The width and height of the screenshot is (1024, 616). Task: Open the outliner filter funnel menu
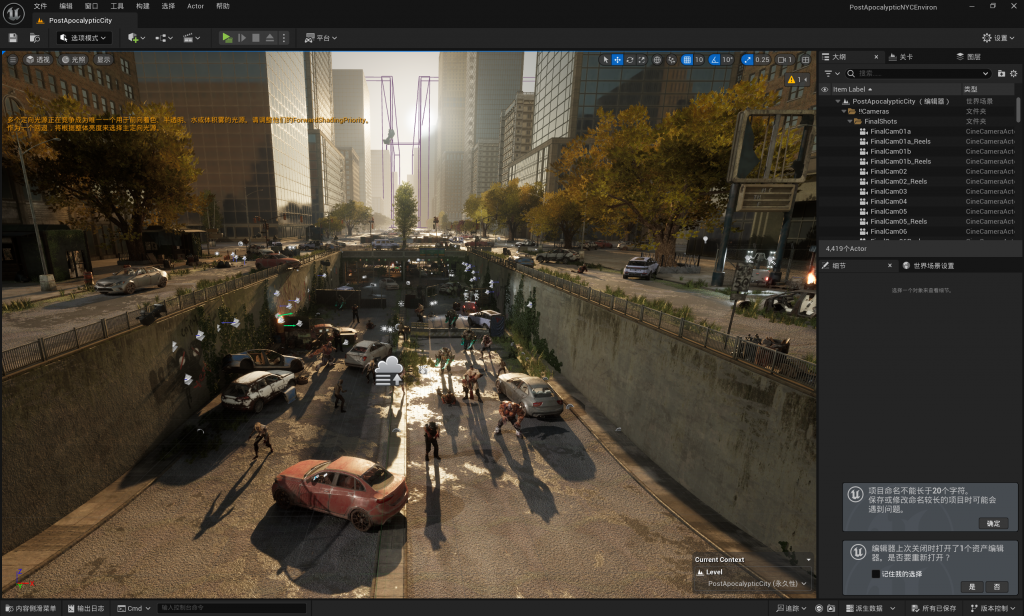(831, 73)
